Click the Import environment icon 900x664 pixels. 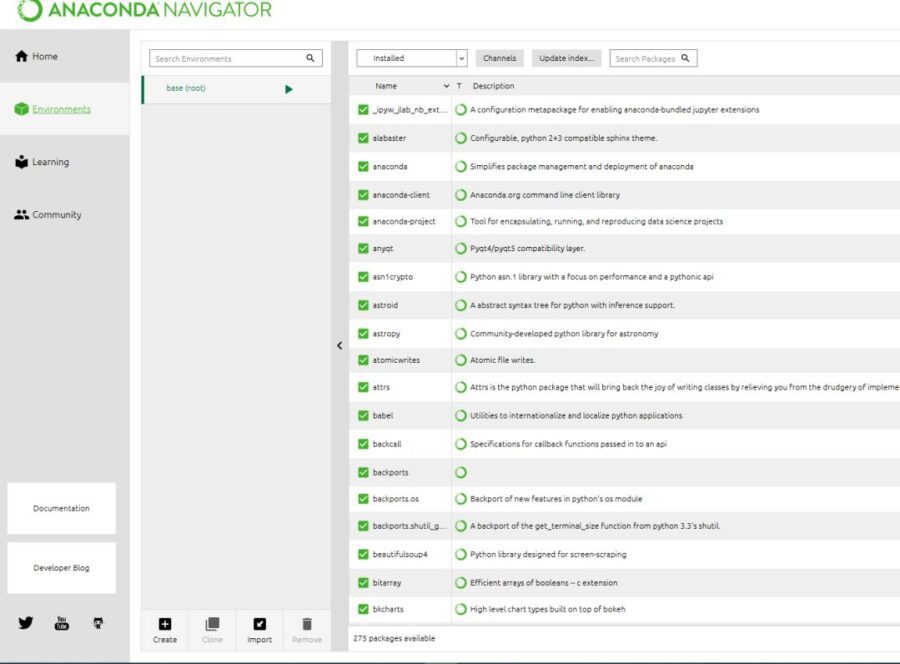259,624
